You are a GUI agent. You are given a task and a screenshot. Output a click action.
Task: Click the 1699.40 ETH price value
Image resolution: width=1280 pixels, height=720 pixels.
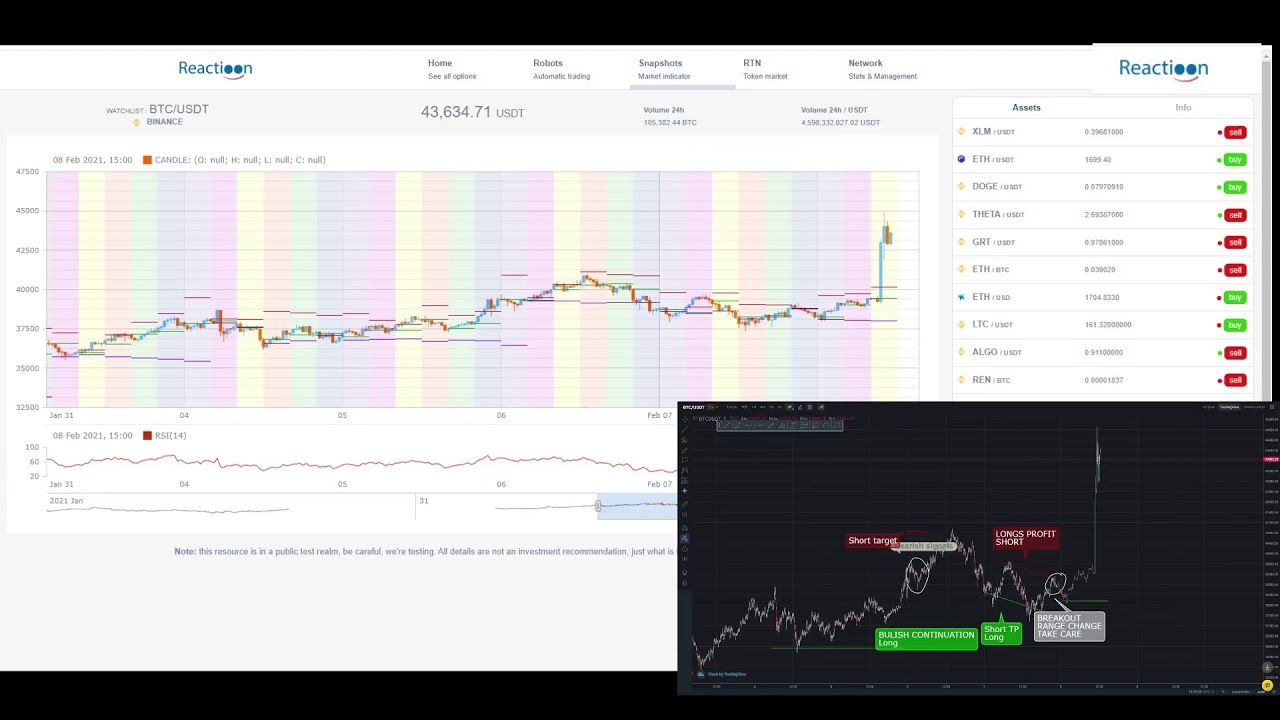[x=1097, y=160]
